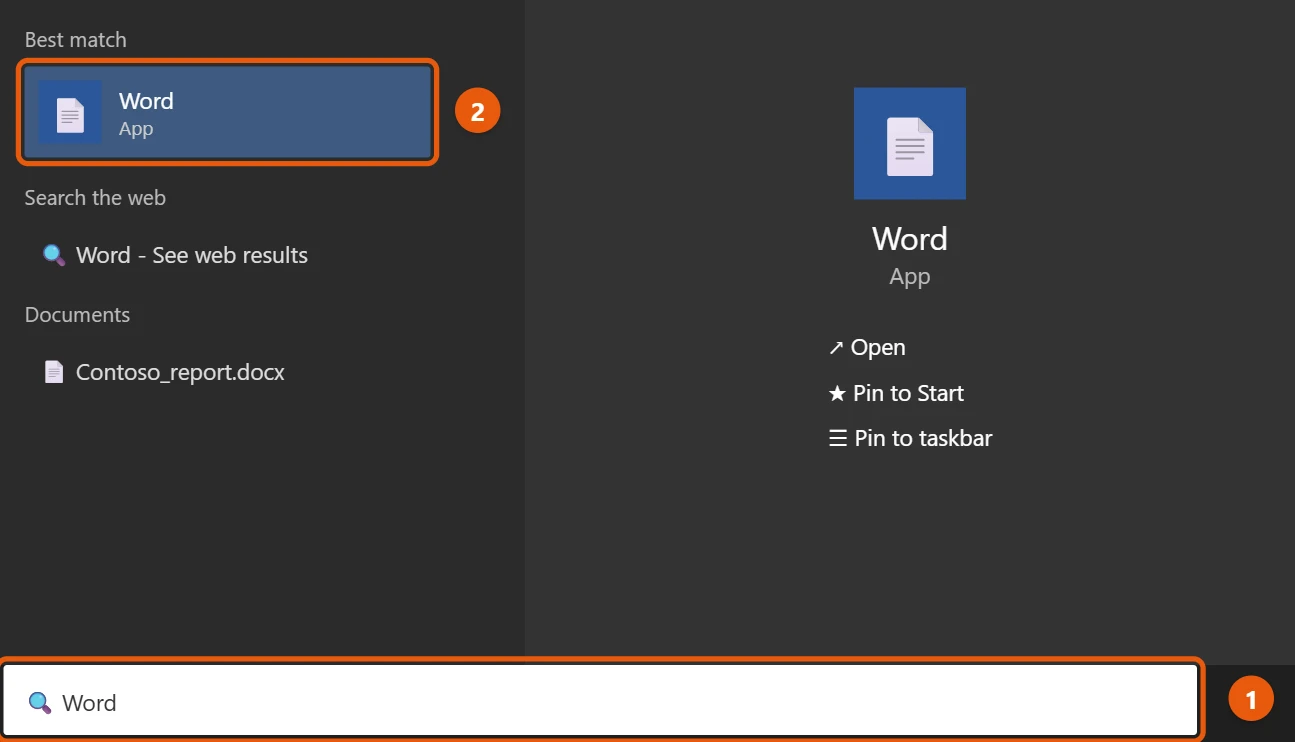The image size is (1295, 742).
Task: Click the Word icon in best match
Action: 70,112
